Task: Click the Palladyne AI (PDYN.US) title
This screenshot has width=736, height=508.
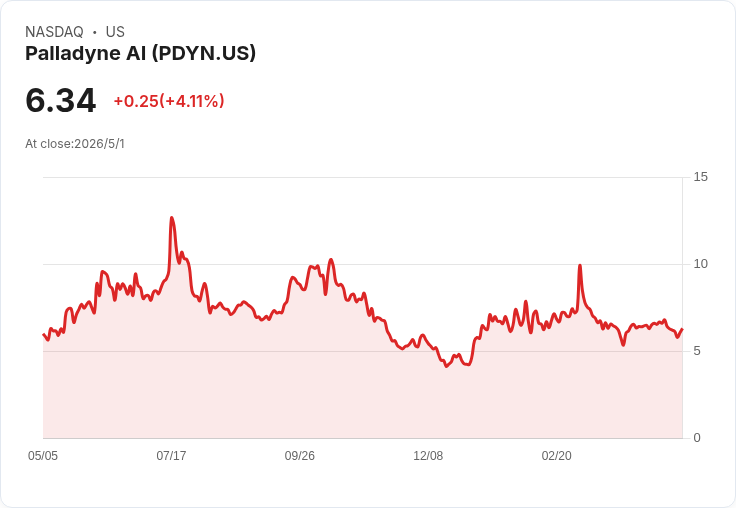Action: tap(140, 53)
